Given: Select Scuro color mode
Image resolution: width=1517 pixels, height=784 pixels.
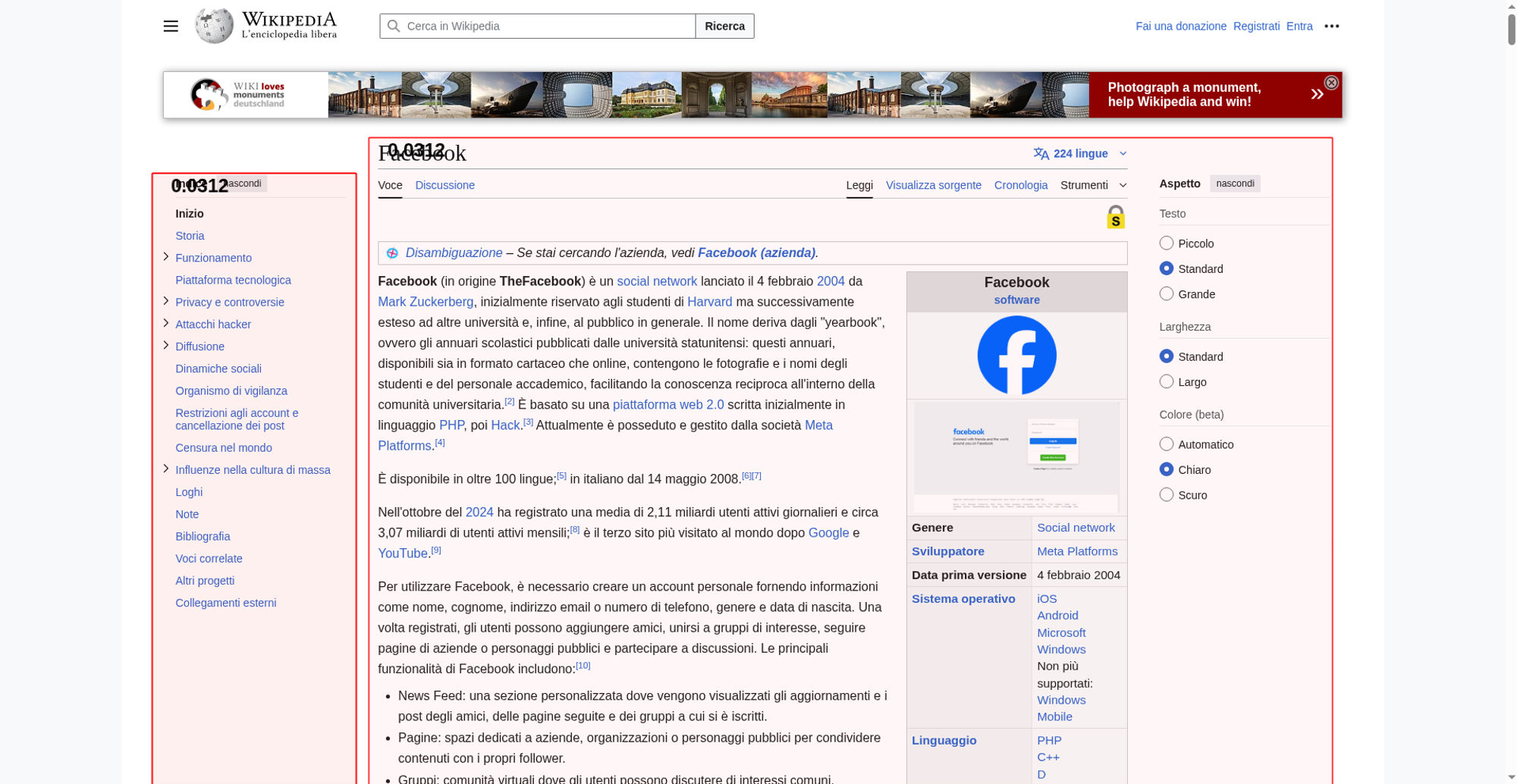Looking at the screenshot, I should [x=1167, y=495].
